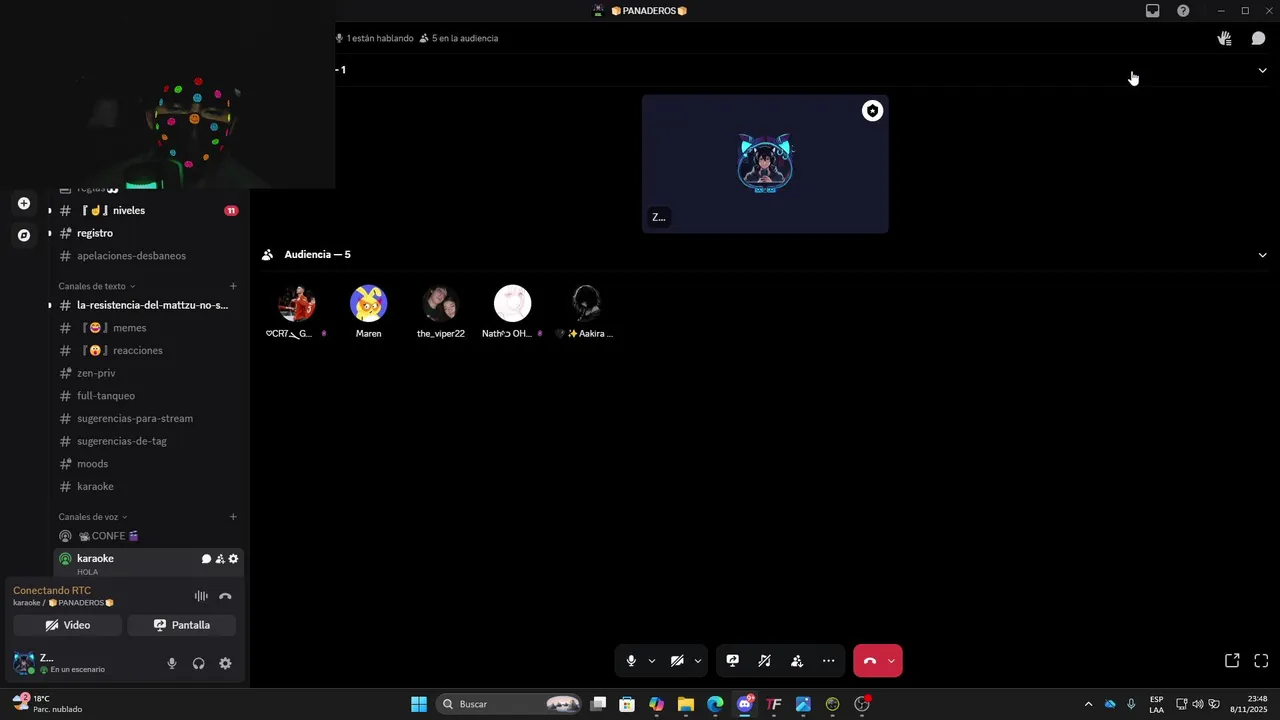Toggle camera in bottom control bar
Viewport: 1280px width, 720px height.
tap(677, 661)
